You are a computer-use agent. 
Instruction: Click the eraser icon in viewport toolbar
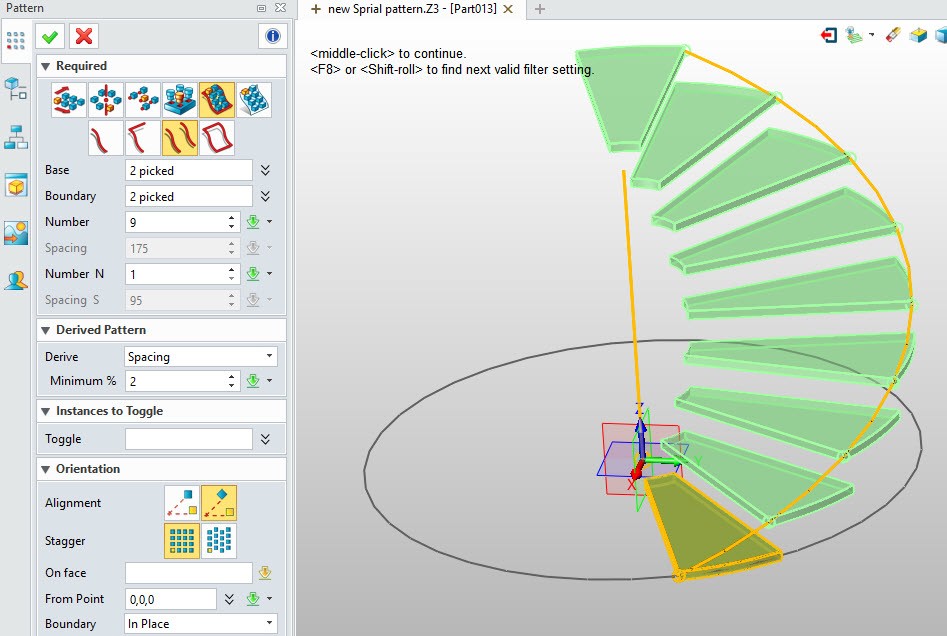pos(892,35)
